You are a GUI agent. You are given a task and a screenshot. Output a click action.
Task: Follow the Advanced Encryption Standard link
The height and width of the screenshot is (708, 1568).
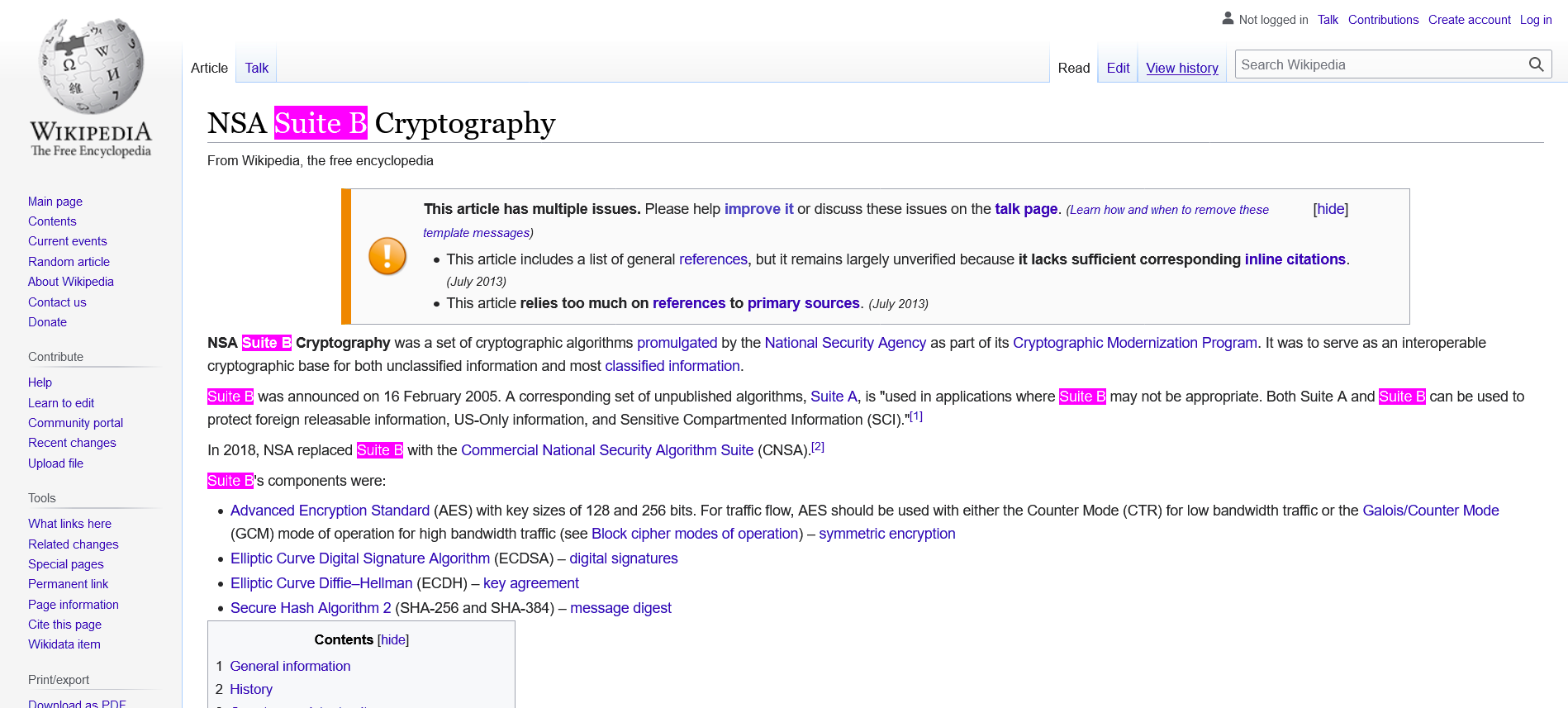click(330, 511)
